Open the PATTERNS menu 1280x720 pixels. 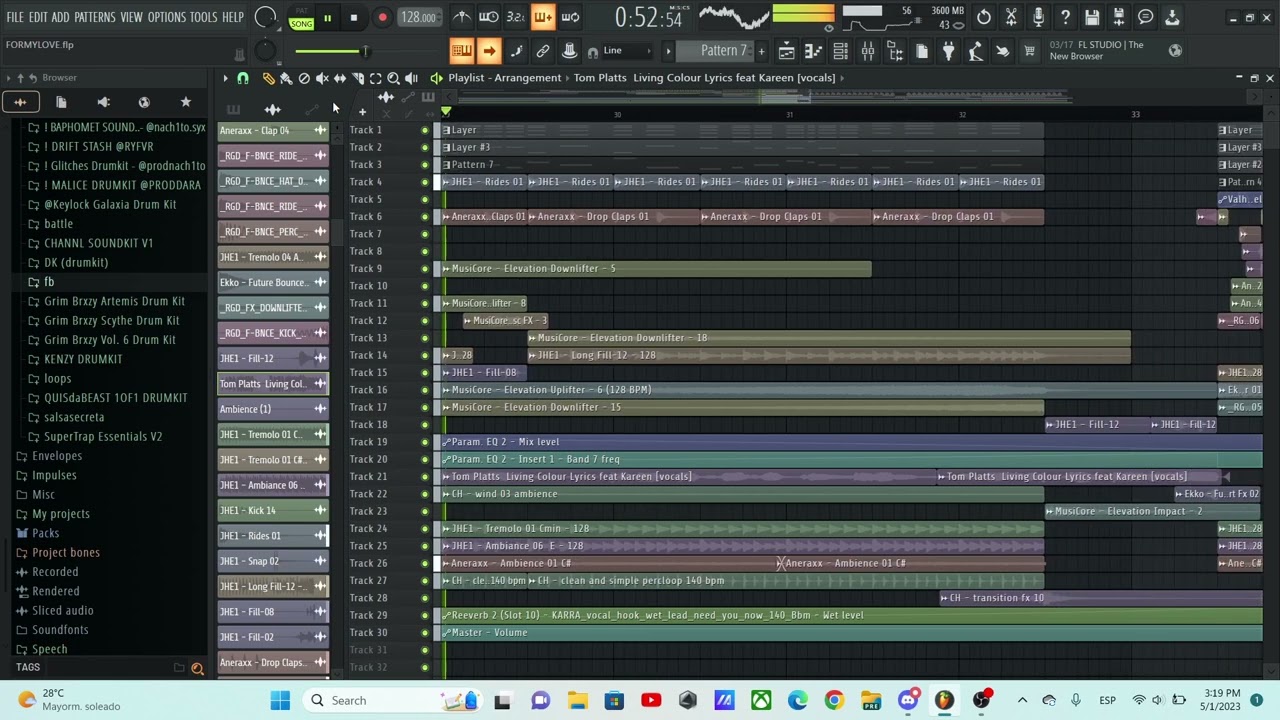[95, 18]
